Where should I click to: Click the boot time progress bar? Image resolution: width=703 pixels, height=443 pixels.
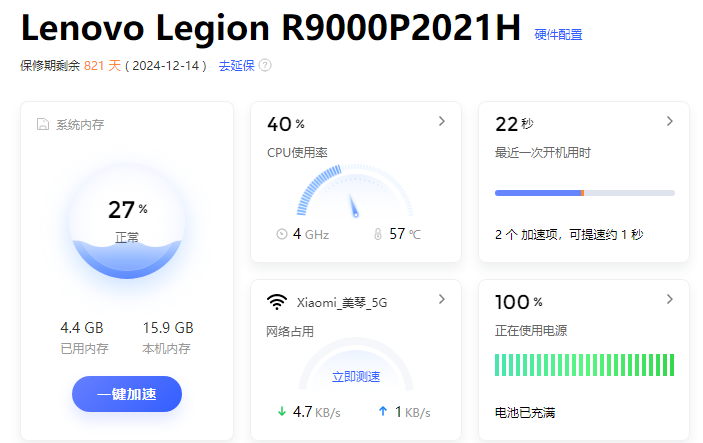584,192
